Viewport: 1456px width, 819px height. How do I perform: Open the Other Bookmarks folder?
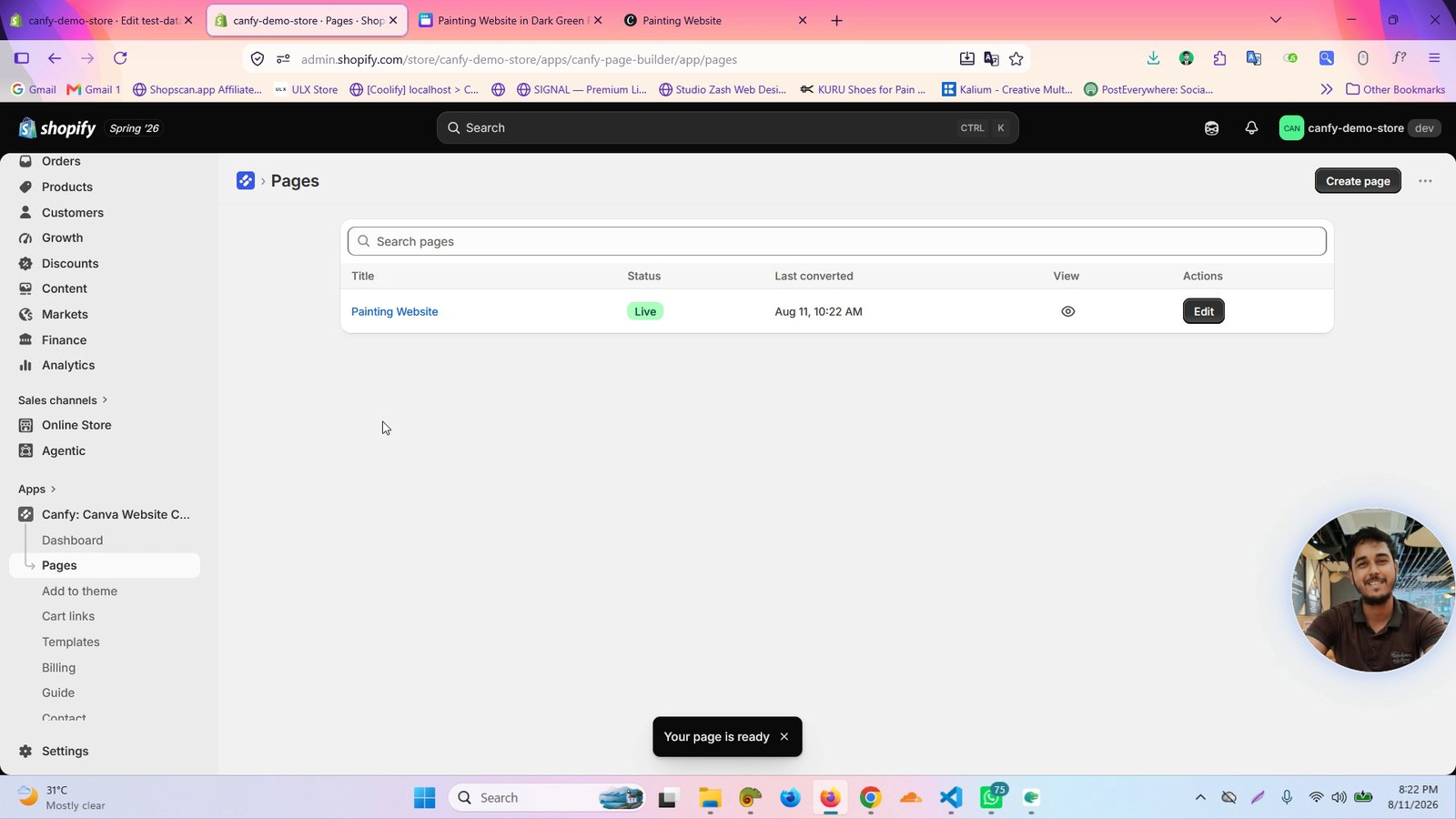(x=1395, y=89)
